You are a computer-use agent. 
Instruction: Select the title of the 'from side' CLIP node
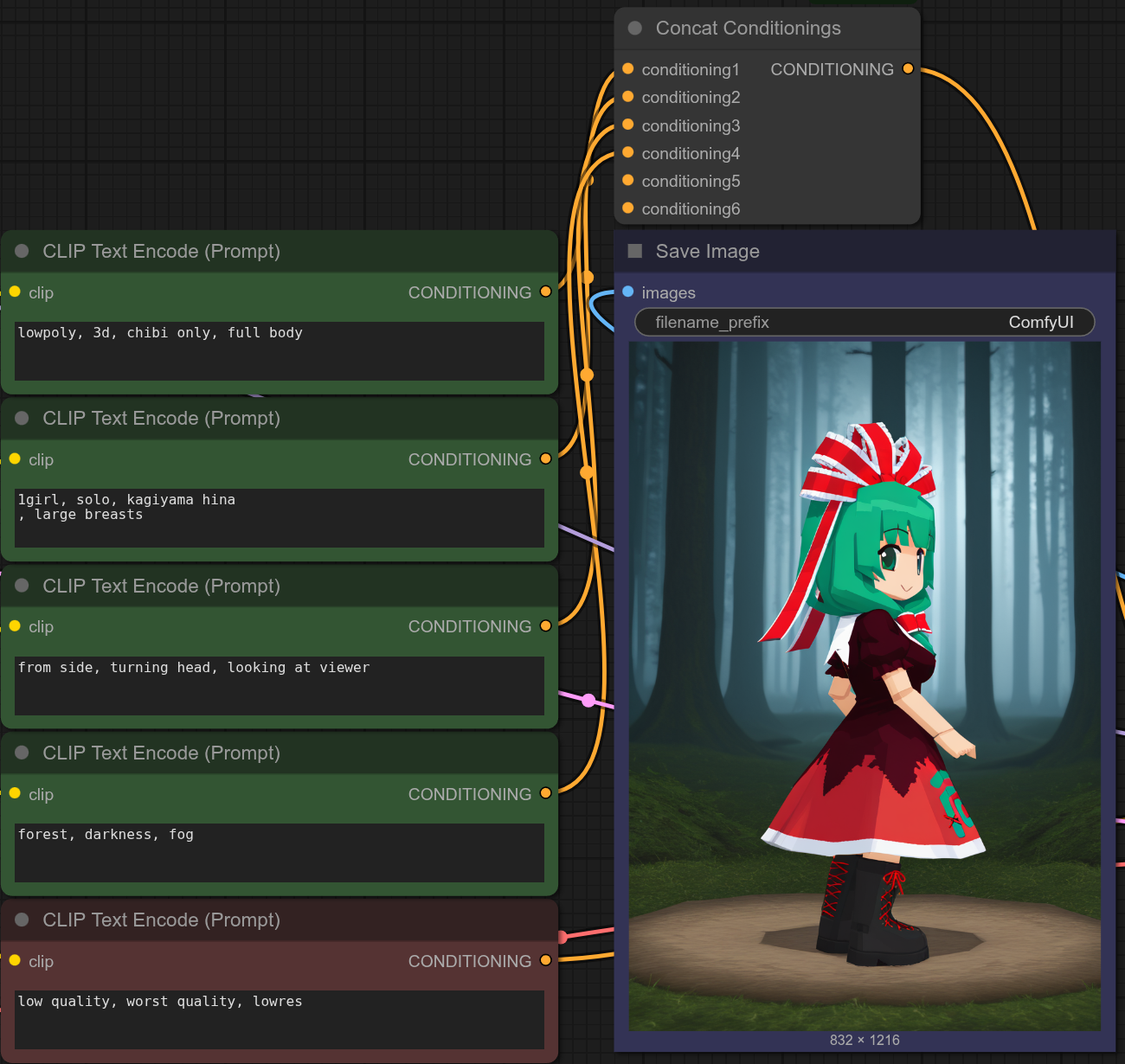tap(162, 586)
